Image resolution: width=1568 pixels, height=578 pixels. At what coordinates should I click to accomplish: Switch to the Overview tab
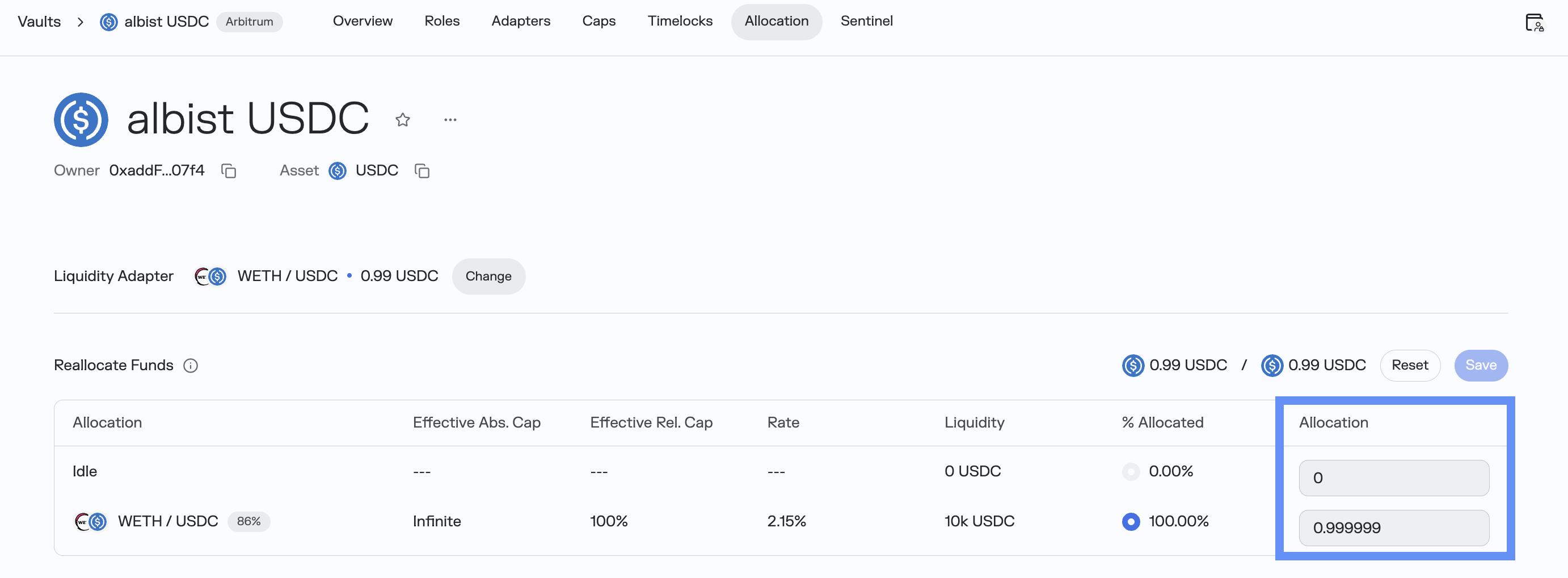(x=362, y=22)
